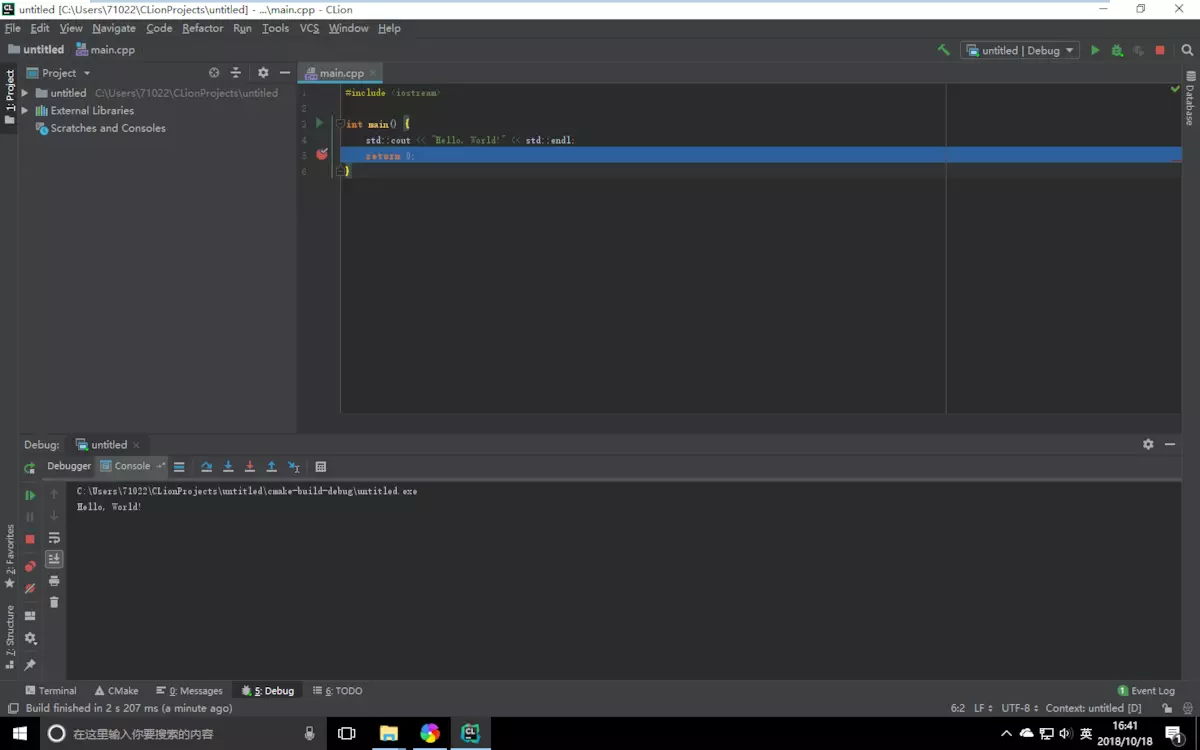Click Restore Layout icon in Debug panel
1200x750 pixels.
pyautogui.click(x=30, y=616)
